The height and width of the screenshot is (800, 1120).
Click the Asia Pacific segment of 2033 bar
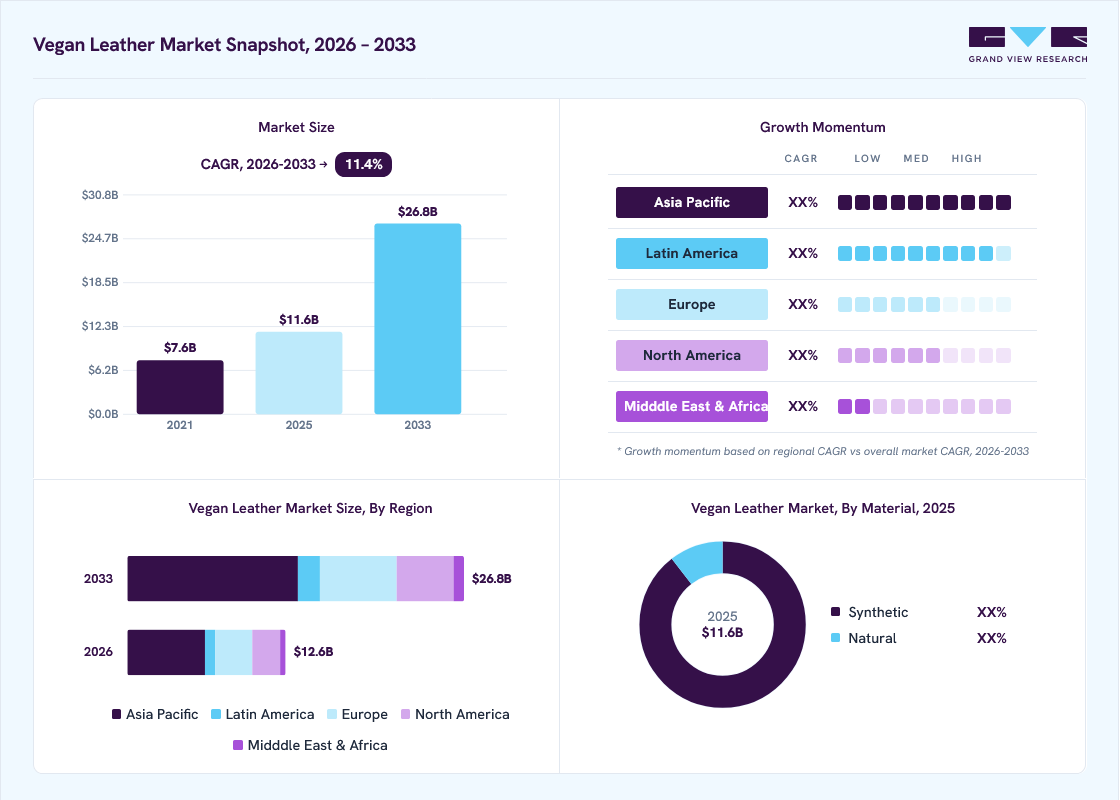[x=213, y=579]
